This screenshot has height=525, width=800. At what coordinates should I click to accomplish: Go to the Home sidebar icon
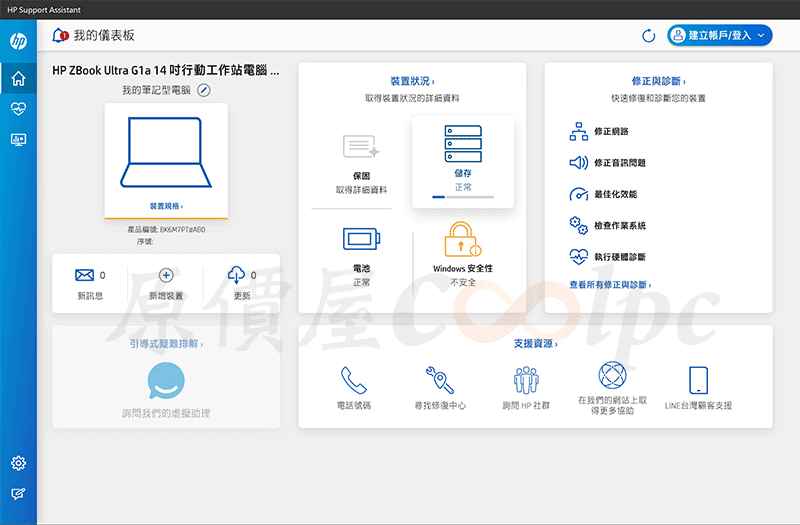(x=18, y=78)
